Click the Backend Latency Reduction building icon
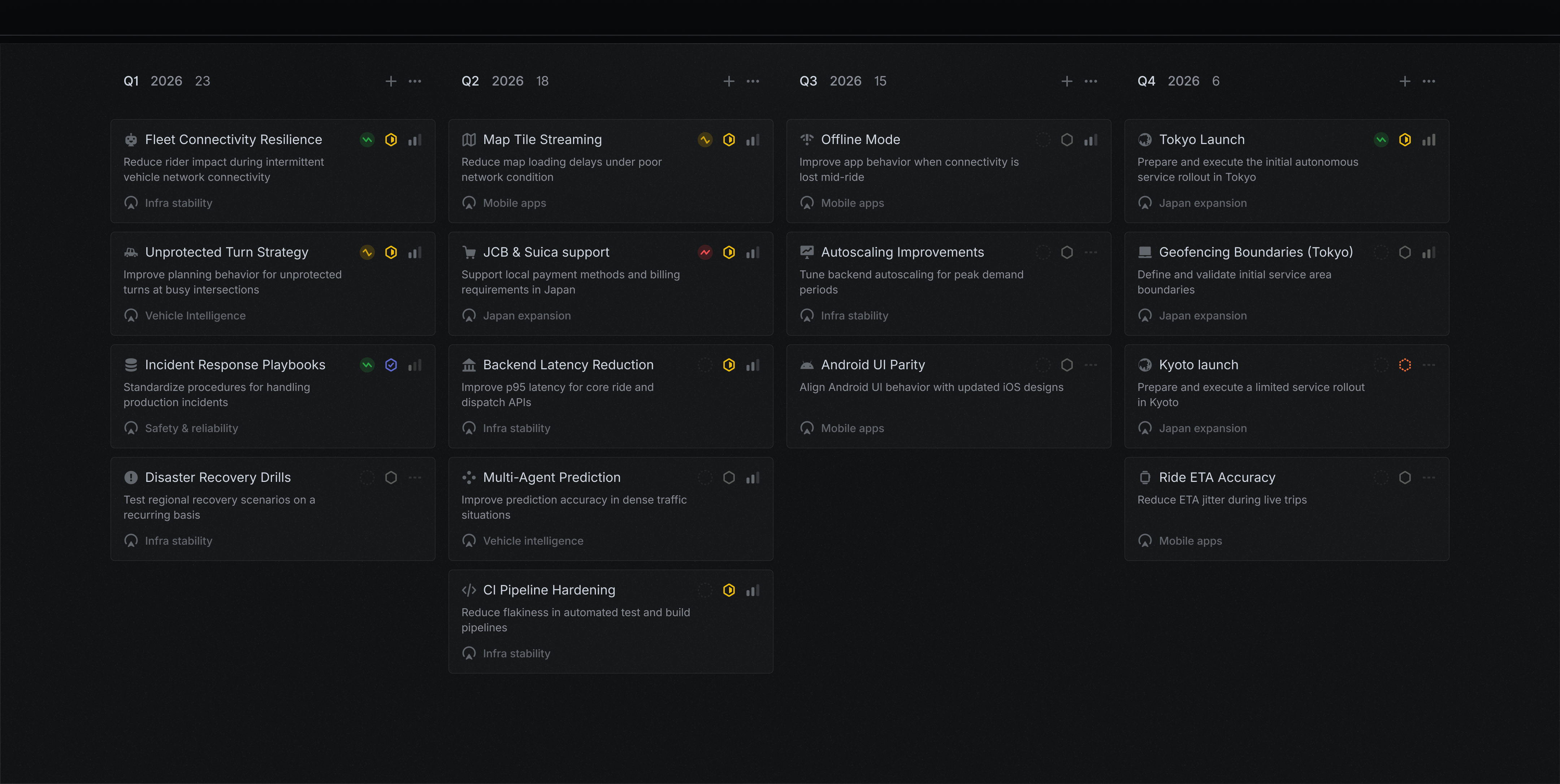This screenshot has width=1560, height=784. [x=469, y=365]
